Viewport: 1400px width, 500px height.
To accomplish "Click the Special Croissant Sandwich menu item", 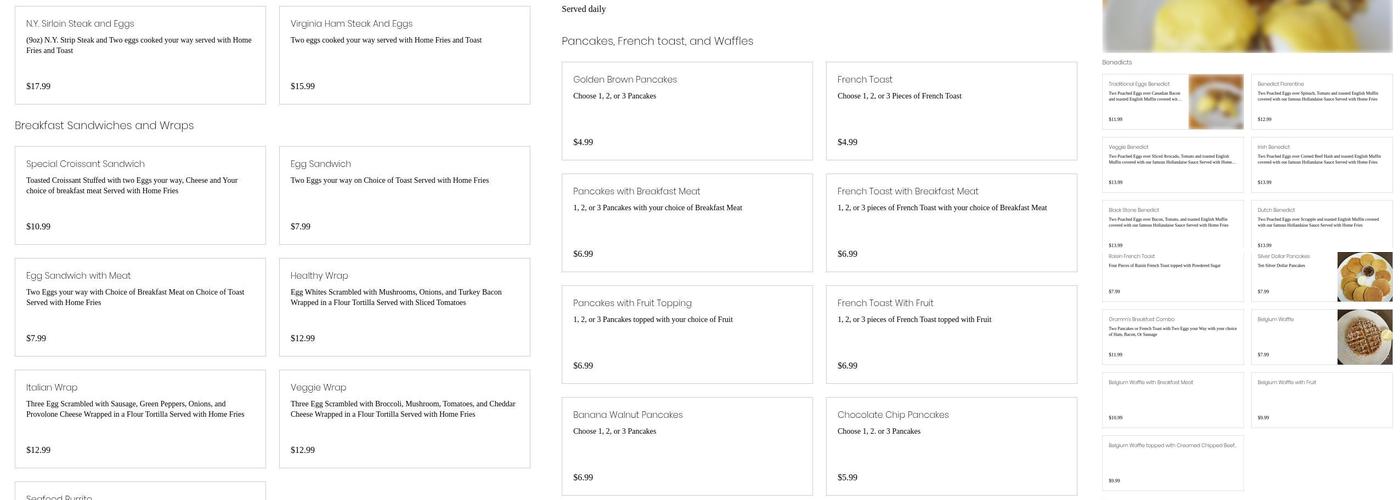I will 140,195.
